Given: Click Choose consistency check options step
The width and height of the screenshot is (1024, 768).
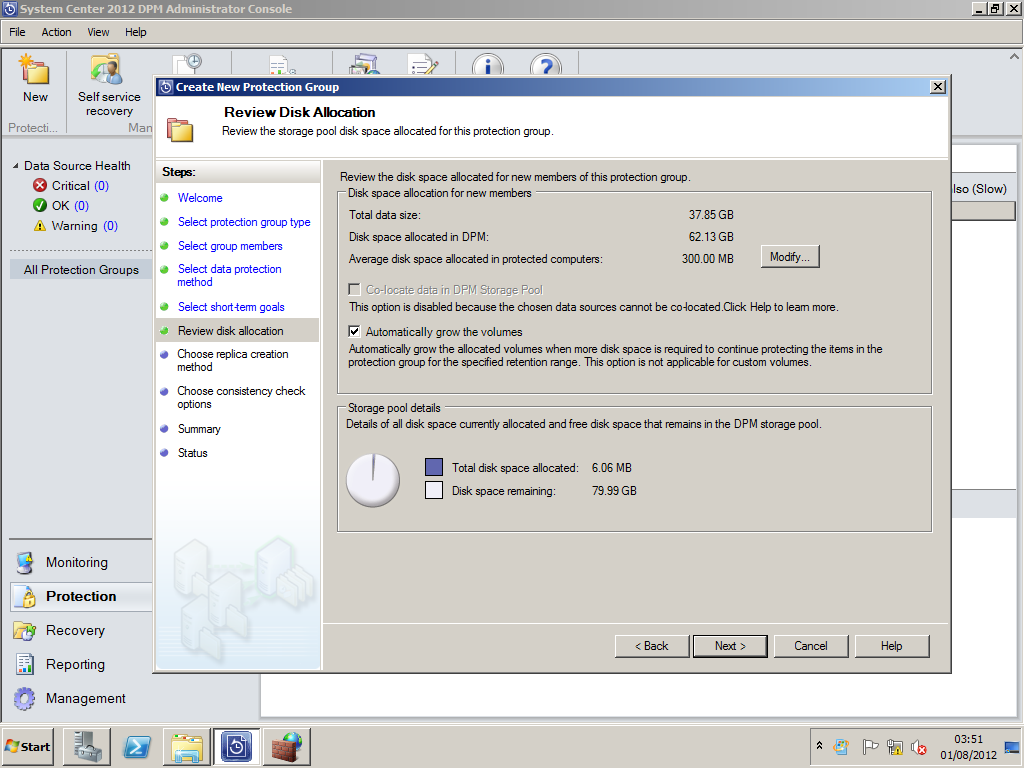Looking at the screenshot, I should (x=241, y=398).
